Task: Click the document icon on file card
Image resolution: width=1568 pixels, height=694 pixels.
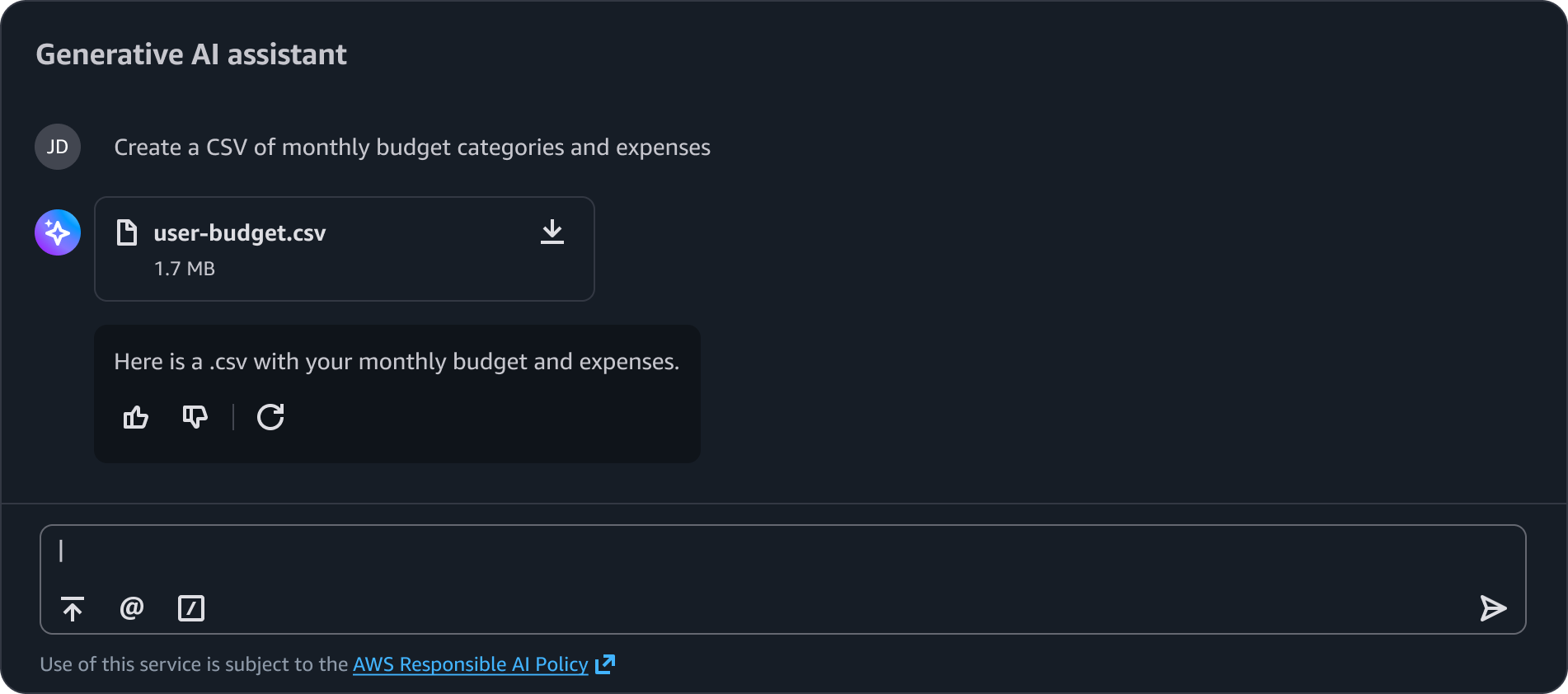Action: [127, 232]
